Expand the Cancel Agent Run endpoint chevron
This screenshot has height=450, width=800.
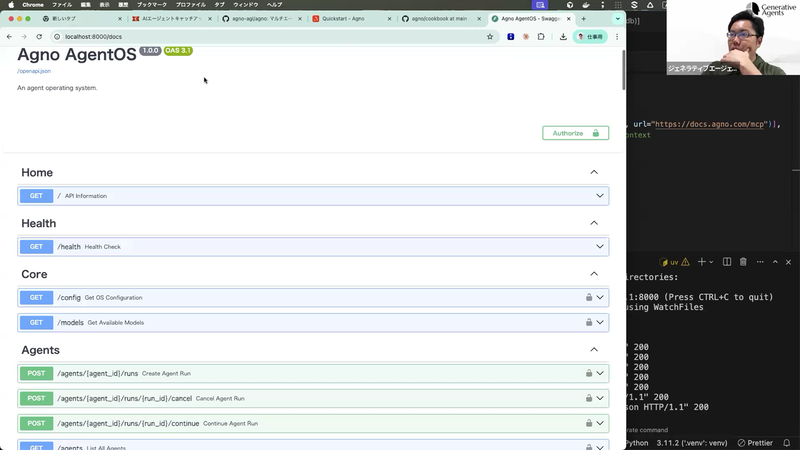point(600,398)
